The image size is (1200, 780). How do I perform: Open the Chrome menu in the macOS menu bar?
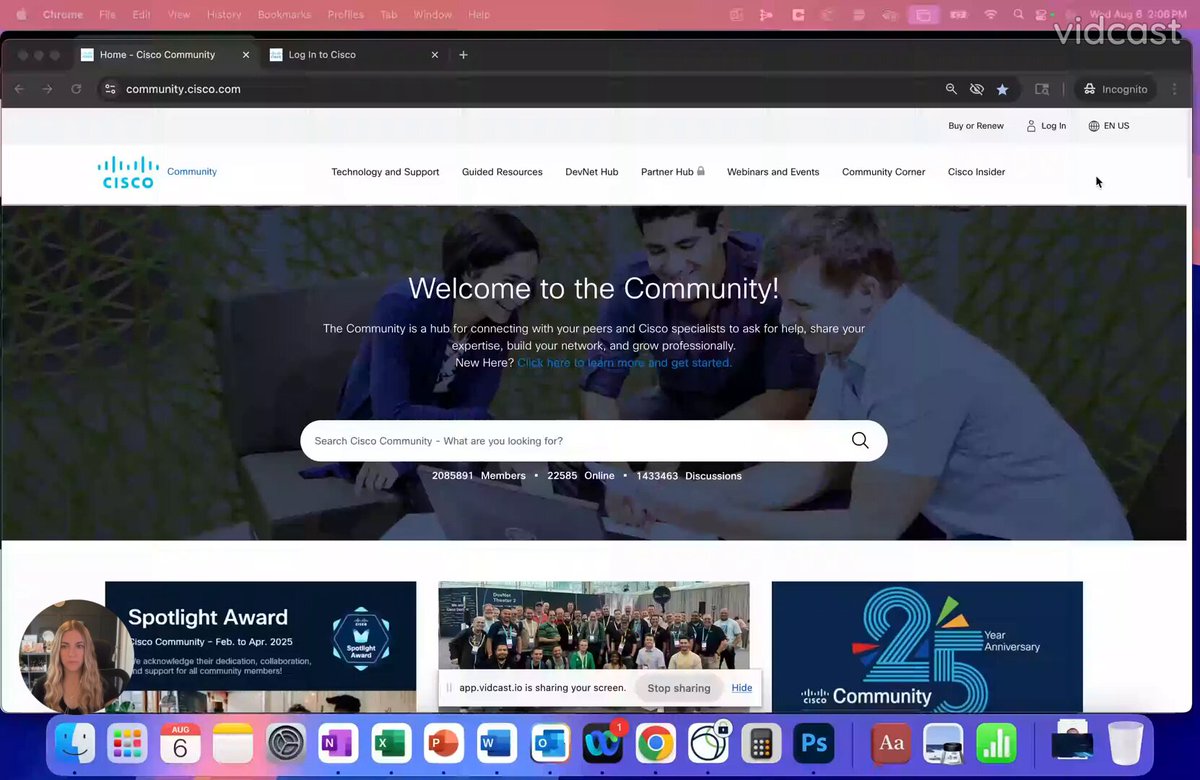tap(63, 15)
